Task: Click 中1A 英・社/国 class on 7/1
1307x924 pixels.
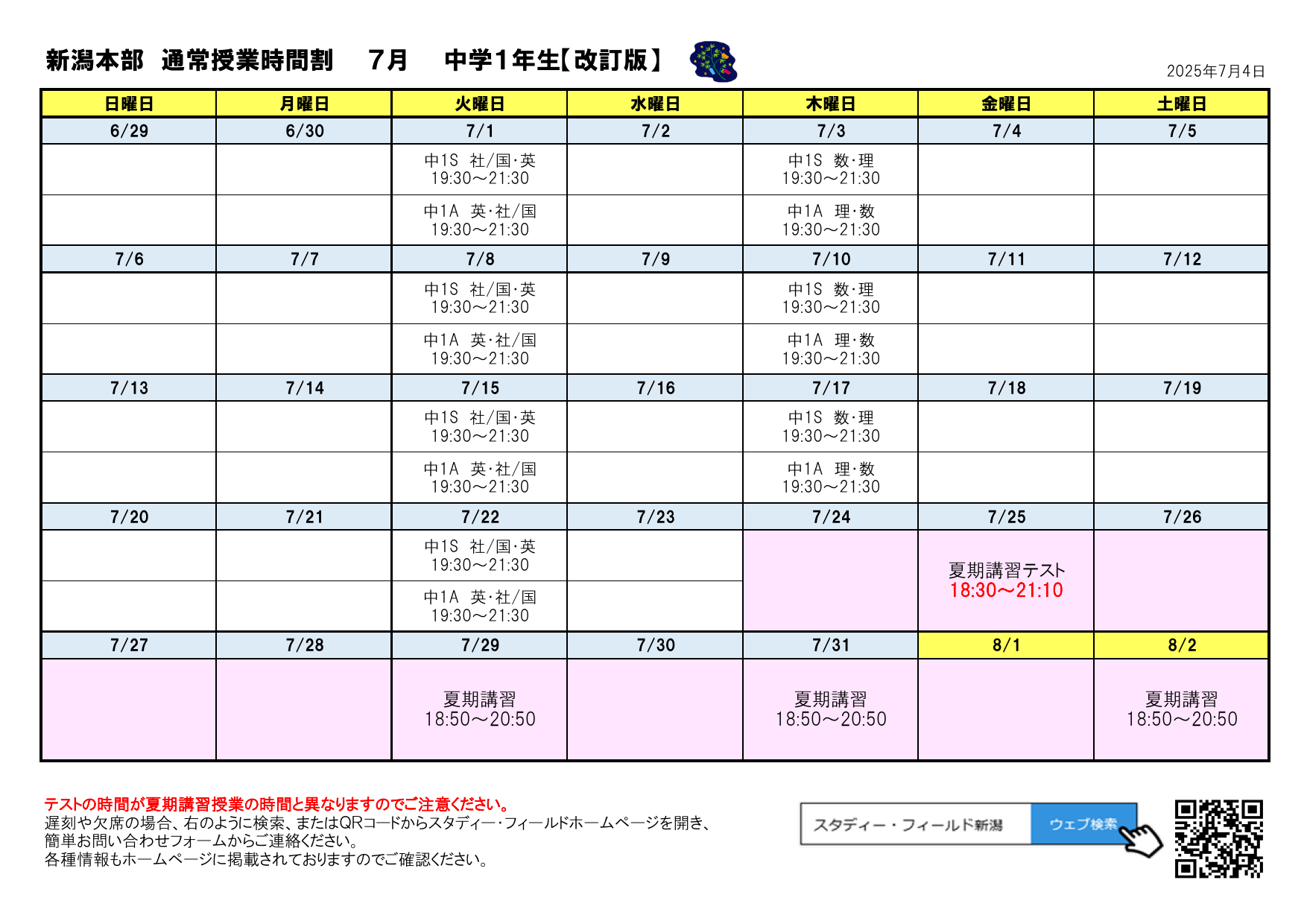Action: point(480,221)
